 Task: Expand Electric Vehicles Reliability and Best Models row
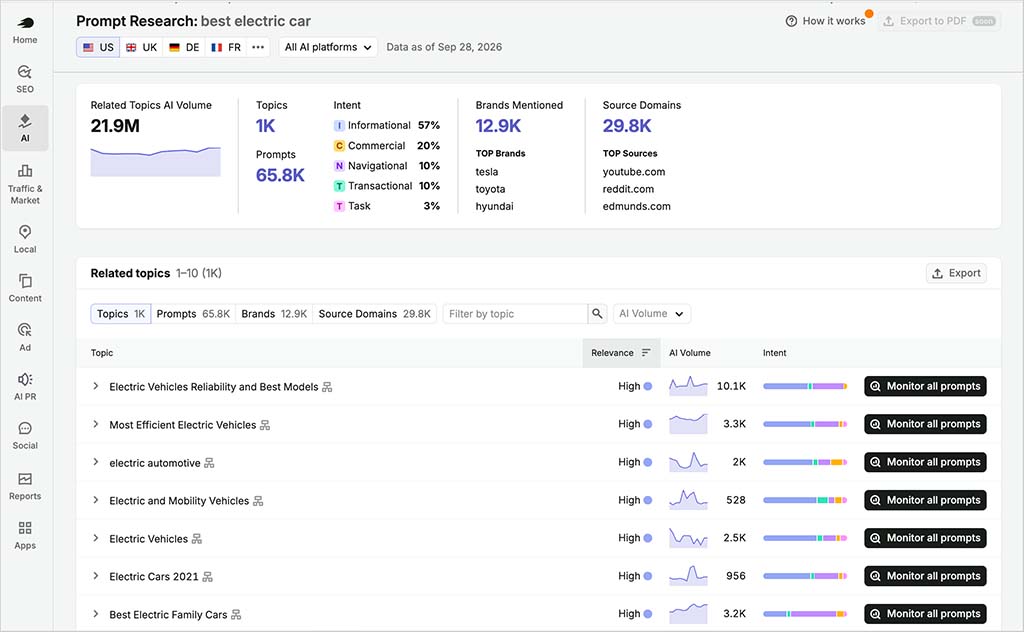point(95,387)
